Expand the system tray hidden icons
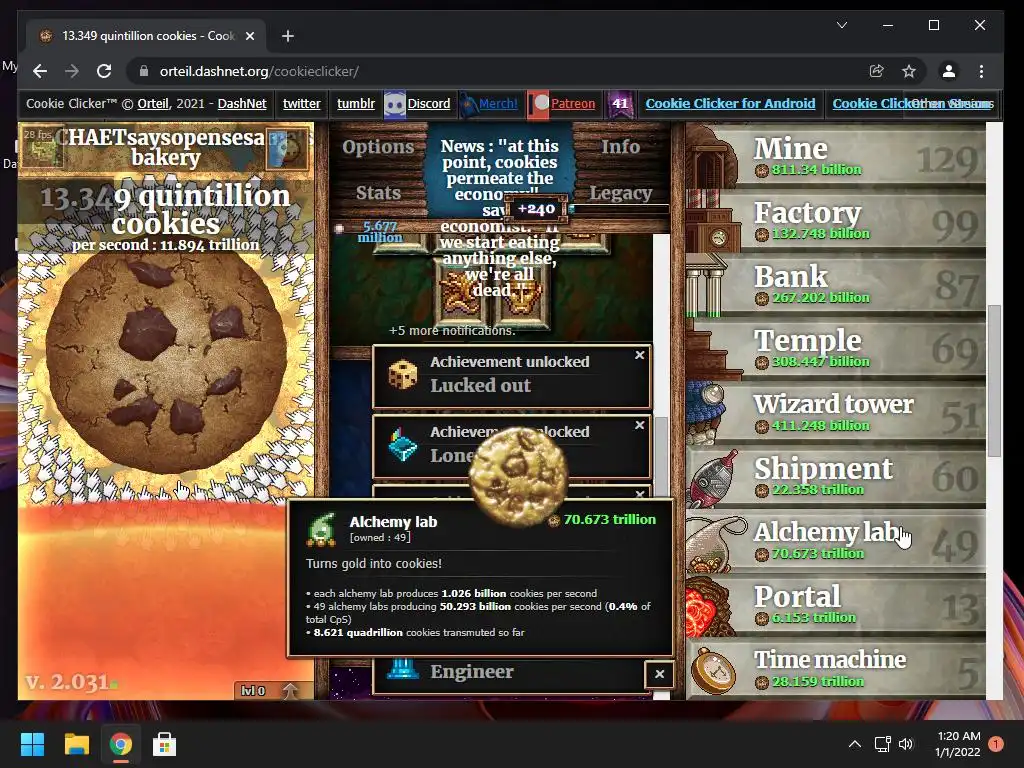The image size is (1024, 768). 854,744
